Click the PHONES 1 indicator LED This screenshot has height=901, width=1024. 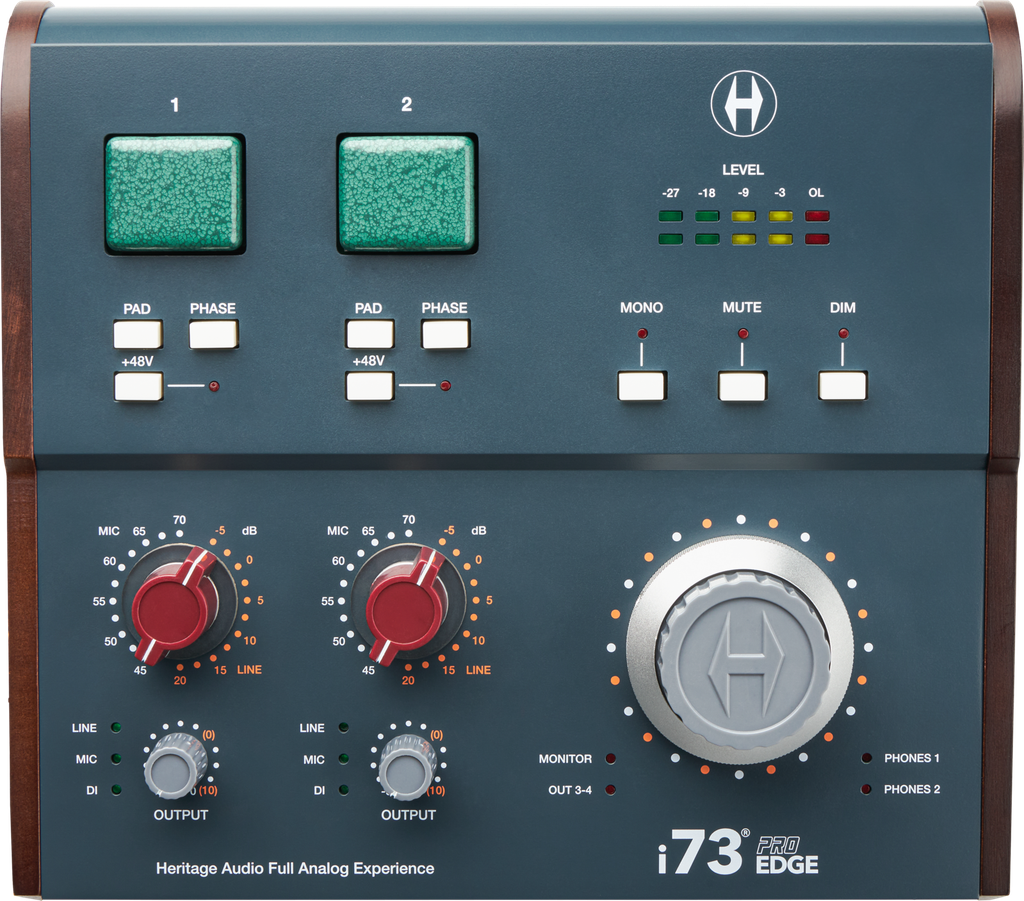click(867, 758)
